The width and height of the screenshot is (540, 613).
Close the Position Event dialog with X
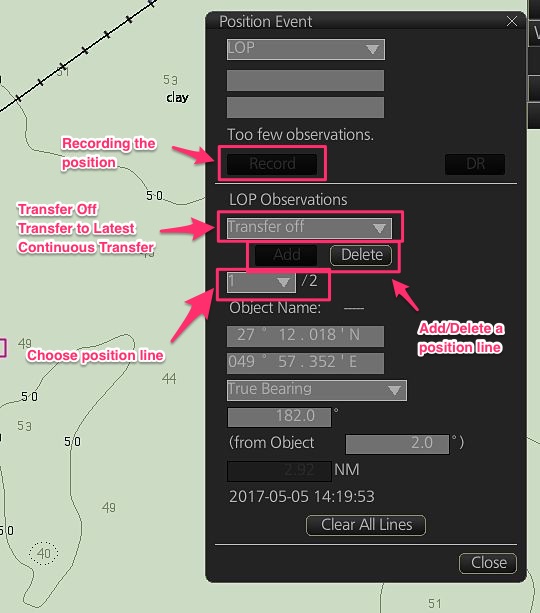[511, 21]
